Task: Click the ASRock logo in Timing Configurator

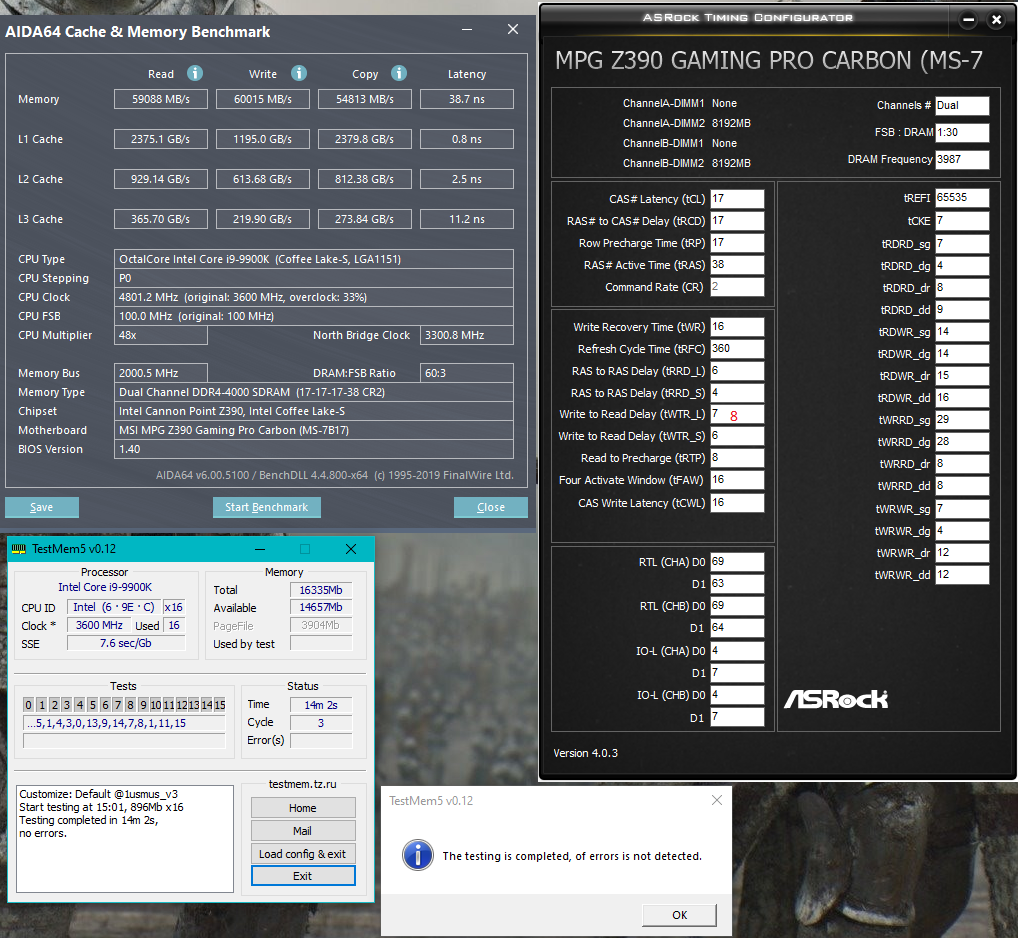Action: pos(836,699)
